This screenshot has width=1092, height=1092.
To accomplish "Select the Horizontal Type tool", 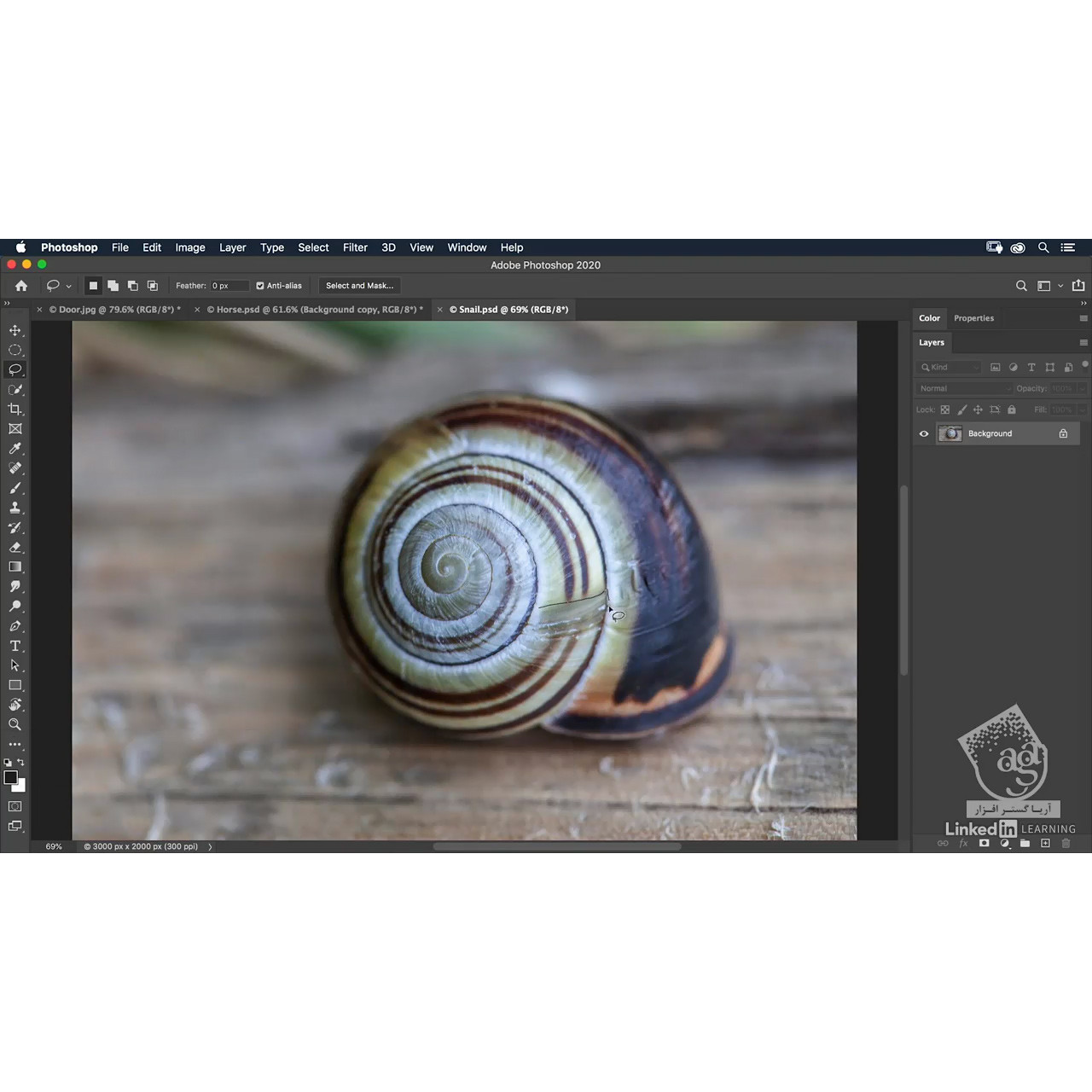I will 15,646.
